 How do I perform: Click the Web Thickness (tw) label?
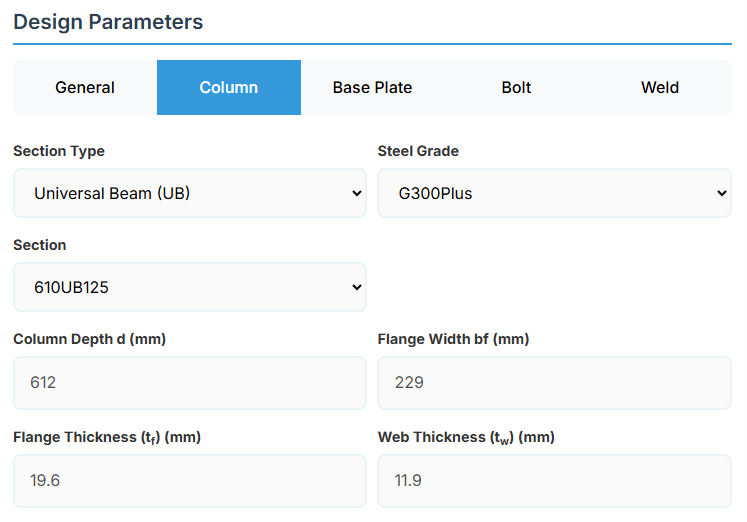[466, 437]
